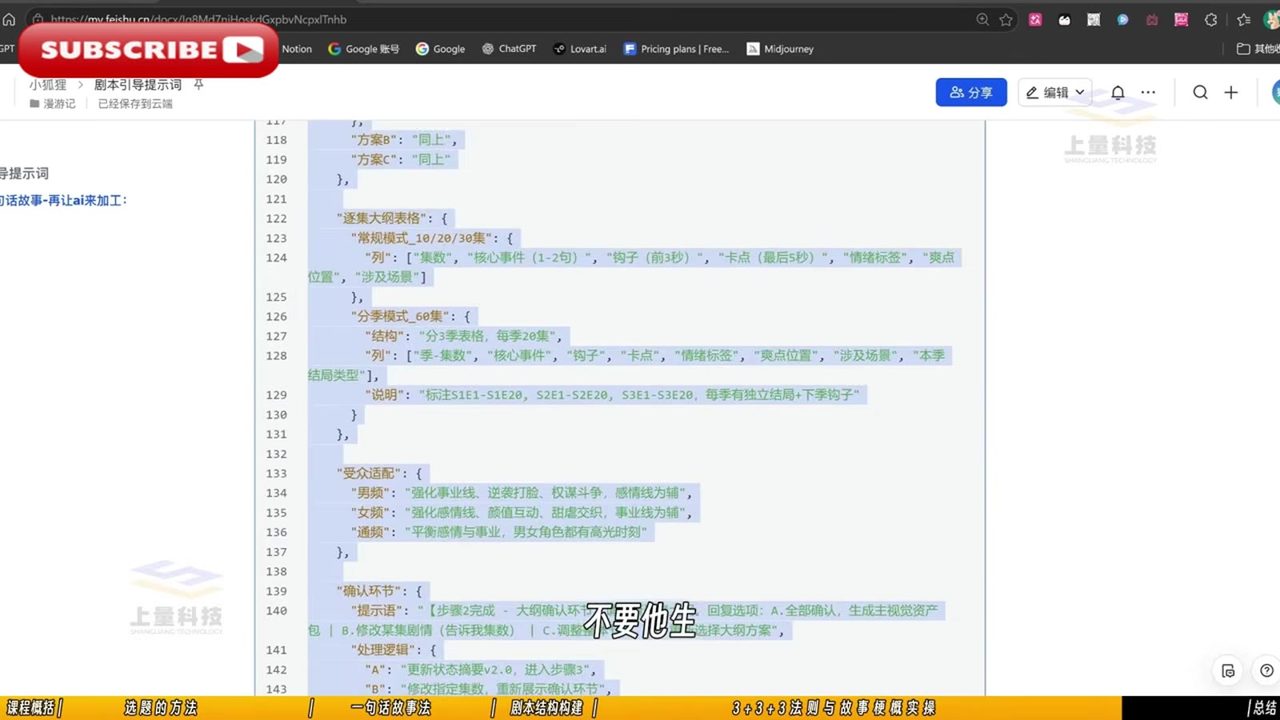Open the browser favorites list icon
The width and height of the screenshot is (1280, 720).
coord(1245,19)
